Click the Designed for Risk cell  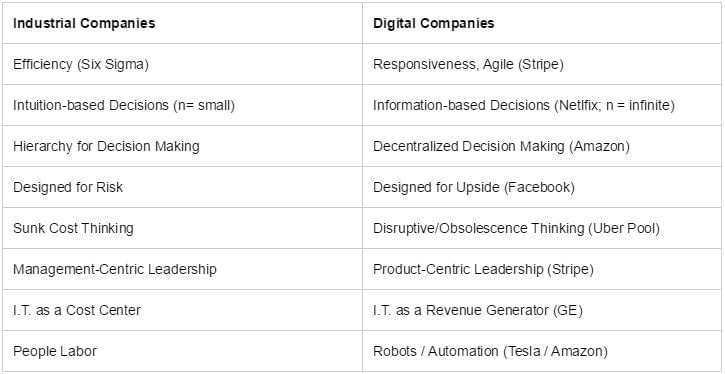point(183,187)
